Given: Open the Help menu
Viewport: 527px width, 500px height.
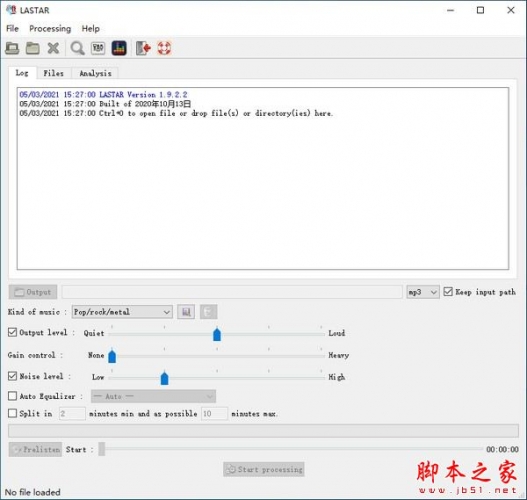Looking at the screenshot, I should [x=91, y=29].
